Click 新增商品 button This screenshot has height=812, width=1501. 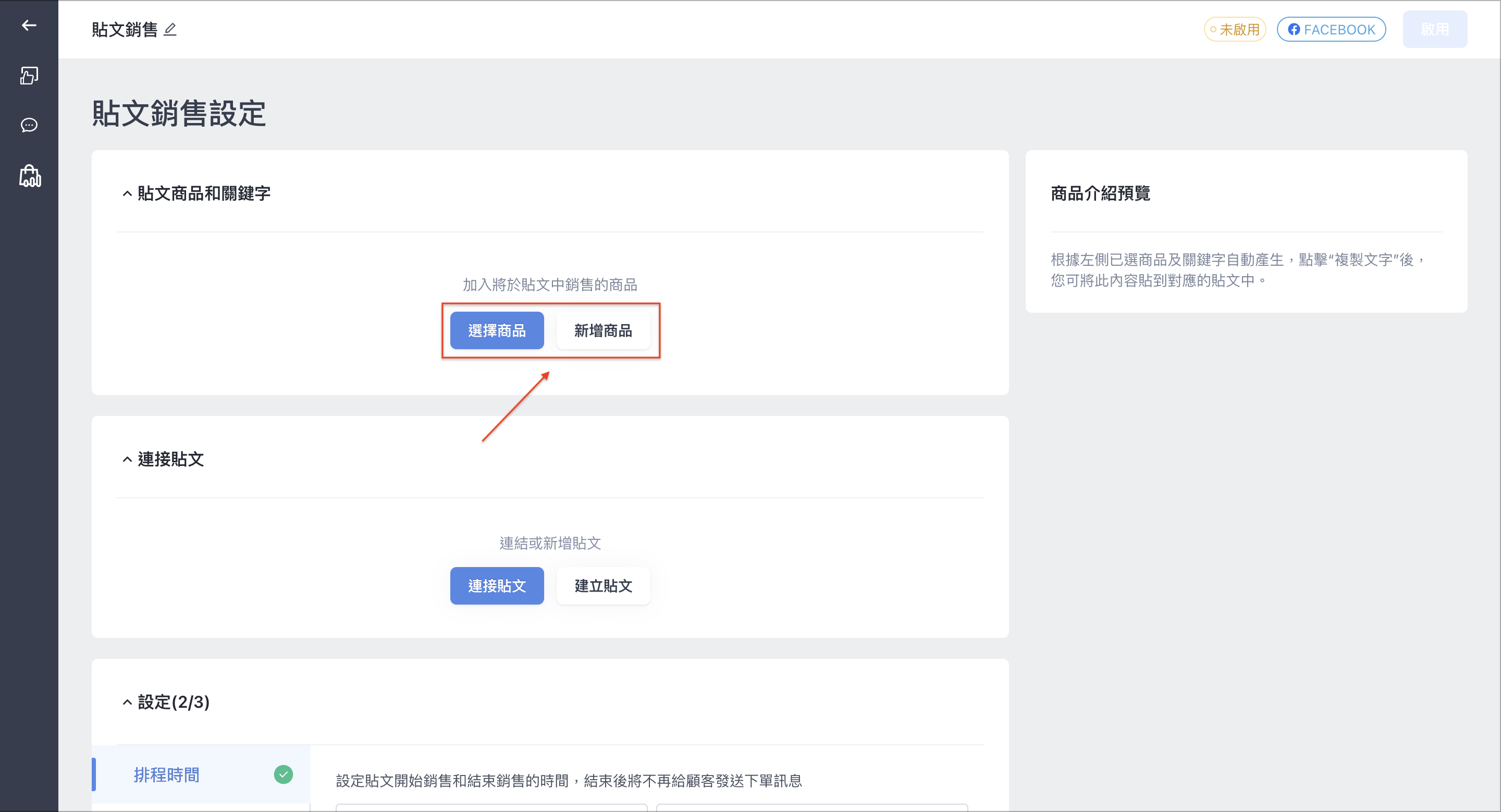603,330
